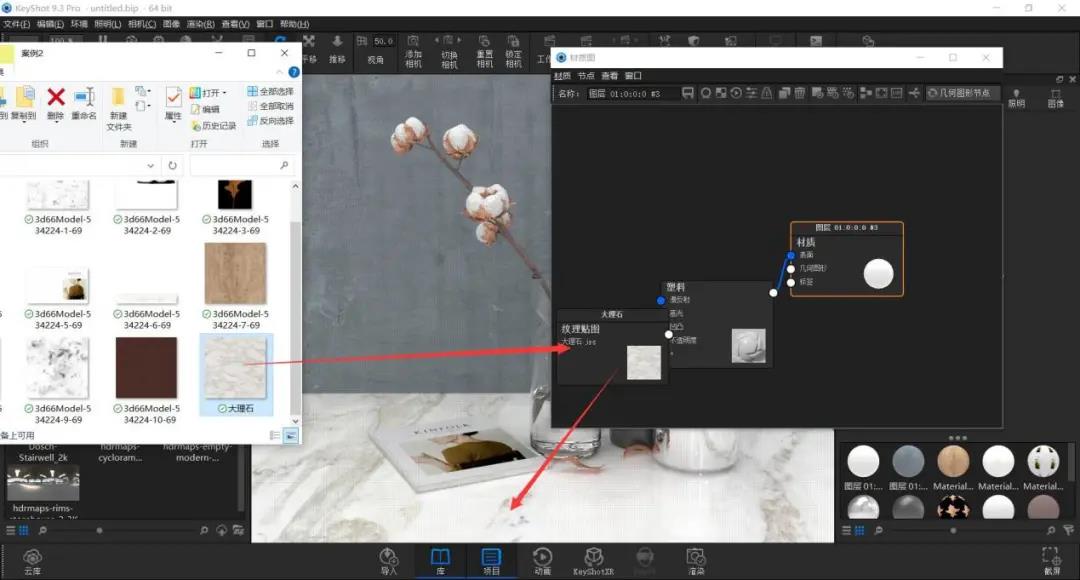This screenshot has width=1080, height=580.
Task: Click 属性 properties icon in Explorer ribbon
Action: click(173, 97)
